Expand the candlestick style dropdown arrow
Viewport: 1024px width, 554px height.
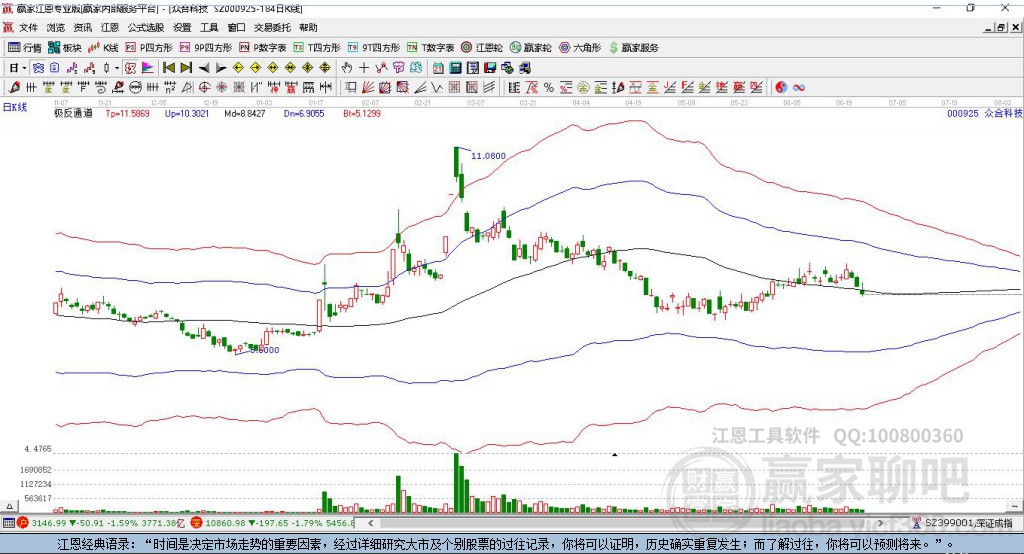(116, 68)
